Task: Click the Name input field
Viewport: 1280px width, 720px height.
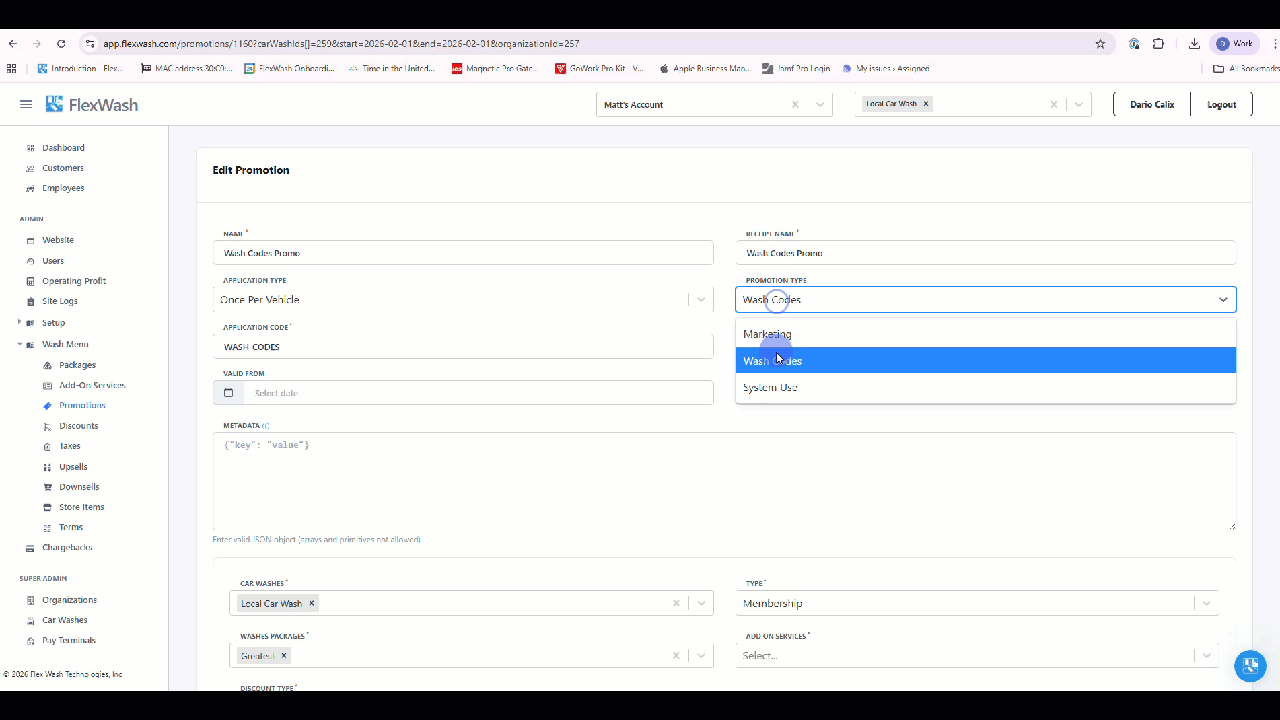Action: (x=463, y=253)
